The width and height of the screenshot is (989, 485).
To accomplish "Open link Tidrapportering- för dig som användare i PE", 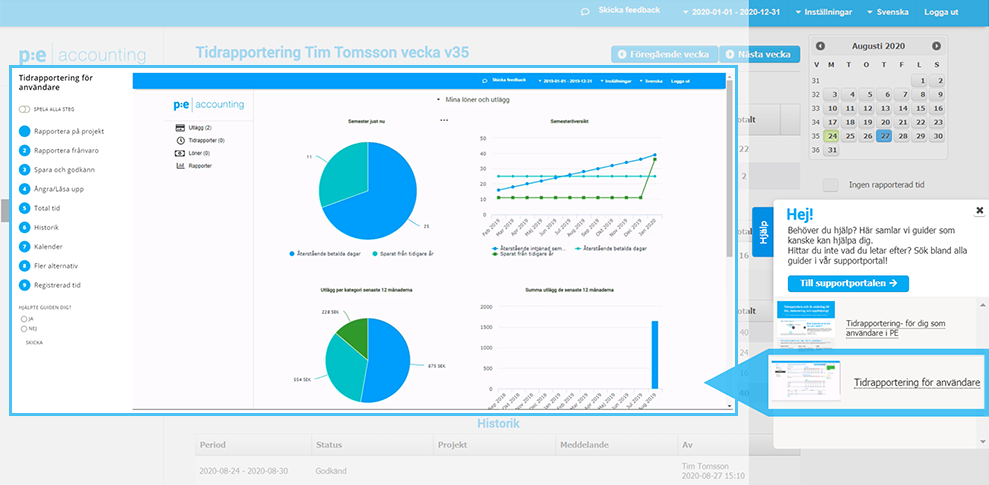I will click(896, 328).
